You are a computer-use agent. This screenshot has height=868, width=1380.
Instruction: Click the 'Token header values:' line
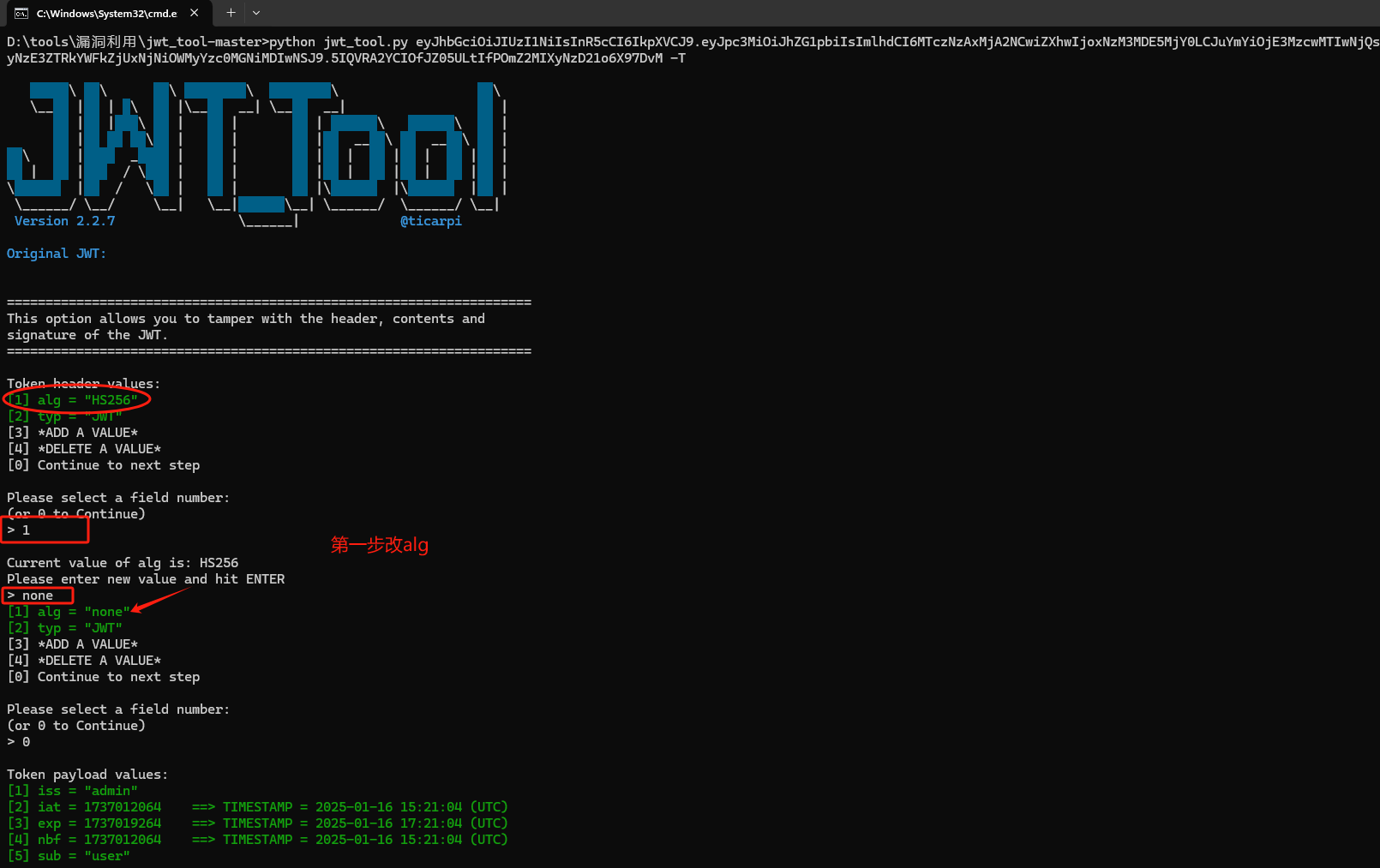tap(84, 384)
